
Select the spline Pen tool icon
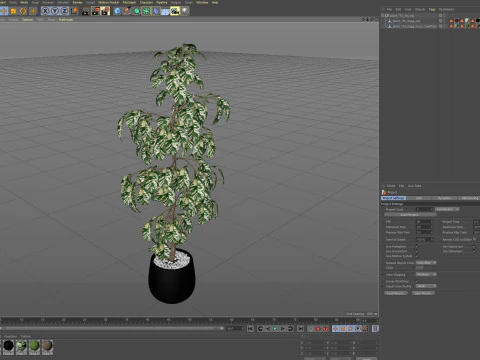(x=127, y=11)
